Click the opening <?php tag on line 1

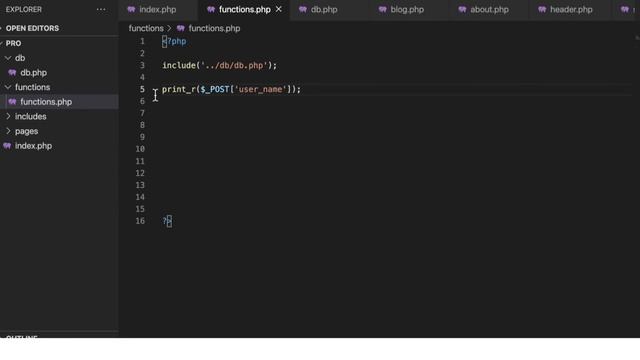coord(174,41)
